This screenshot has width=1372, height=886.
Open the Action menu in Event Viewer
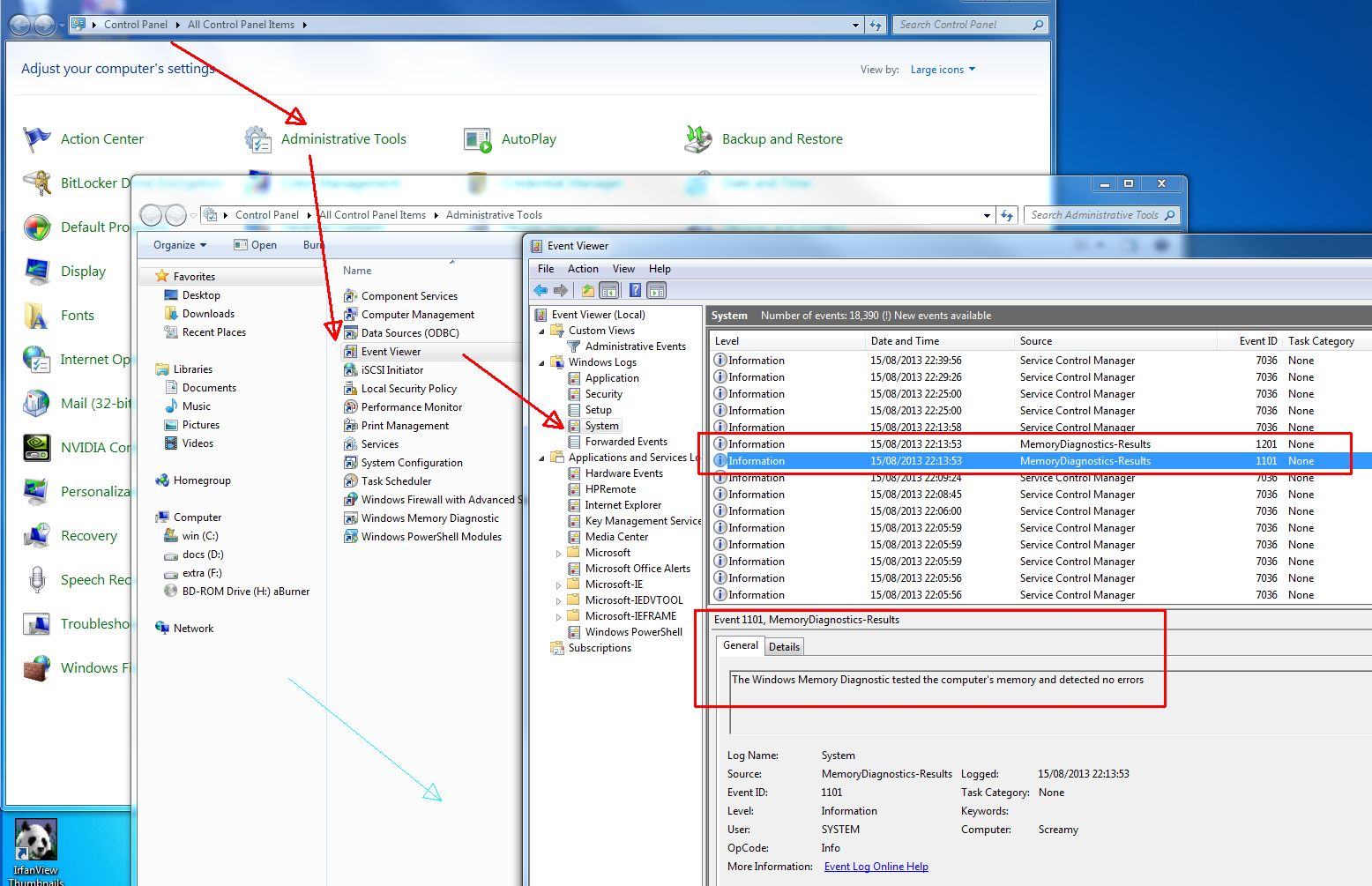point(583,269)
